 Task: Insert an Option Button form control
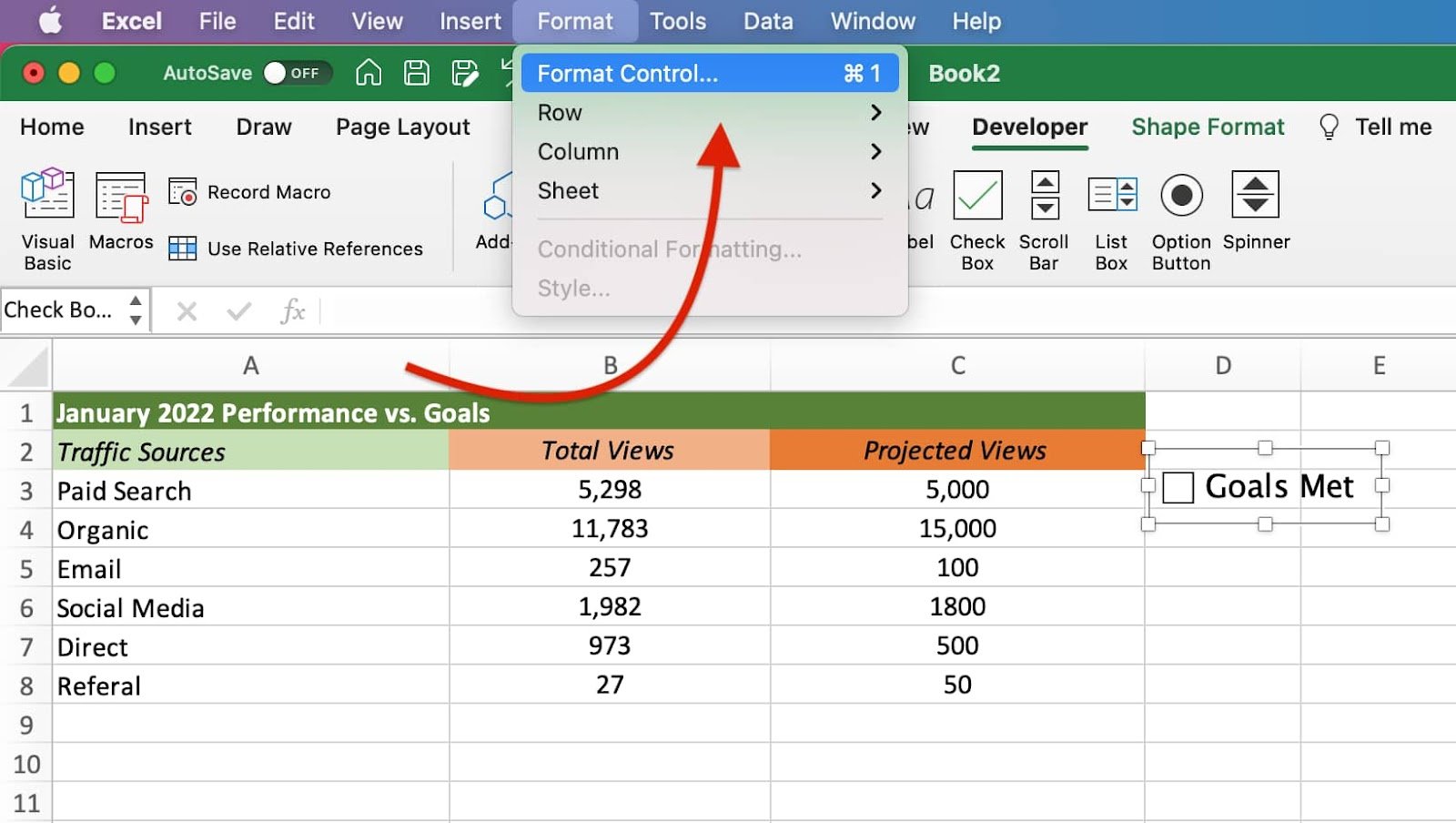pyautogui.click(x=1181, y=195)
